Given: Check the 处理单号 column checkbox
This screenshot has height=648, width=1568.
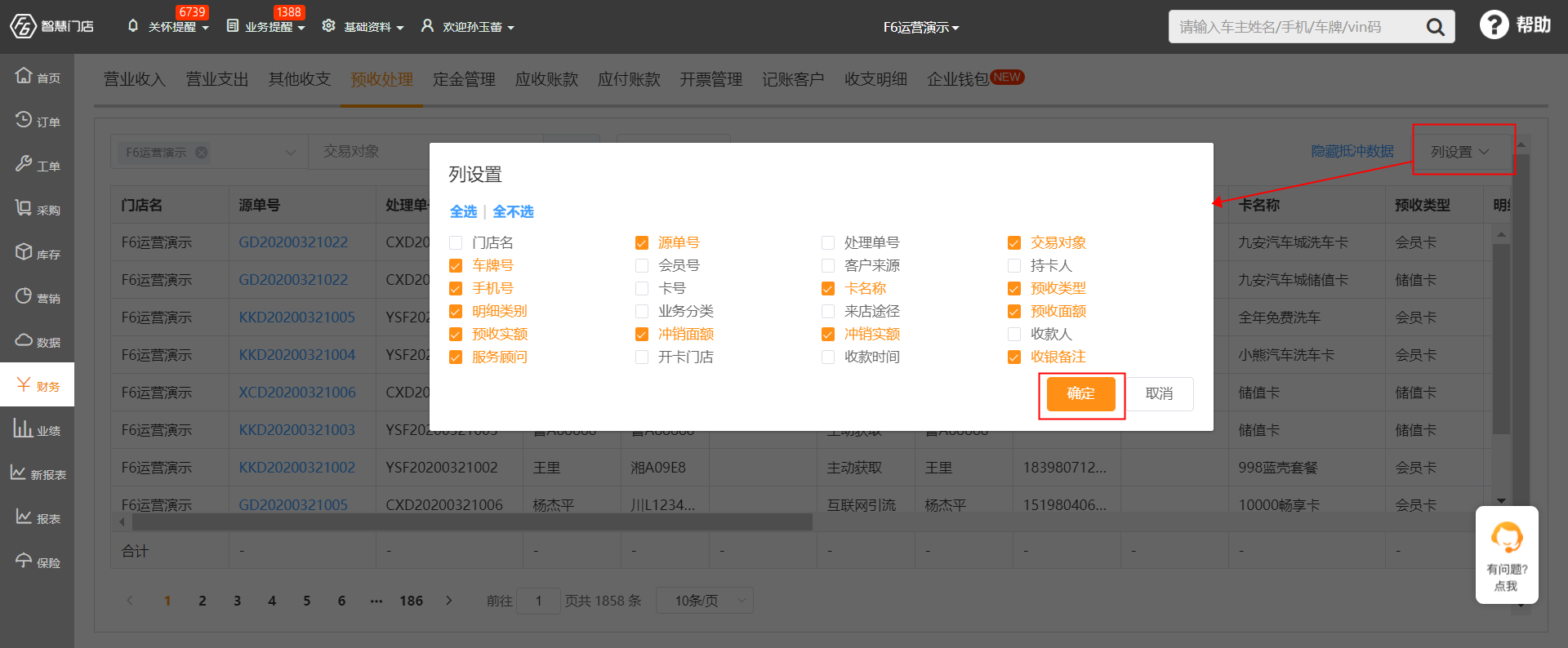Looking at the screenshot, I should pos(828,243).
